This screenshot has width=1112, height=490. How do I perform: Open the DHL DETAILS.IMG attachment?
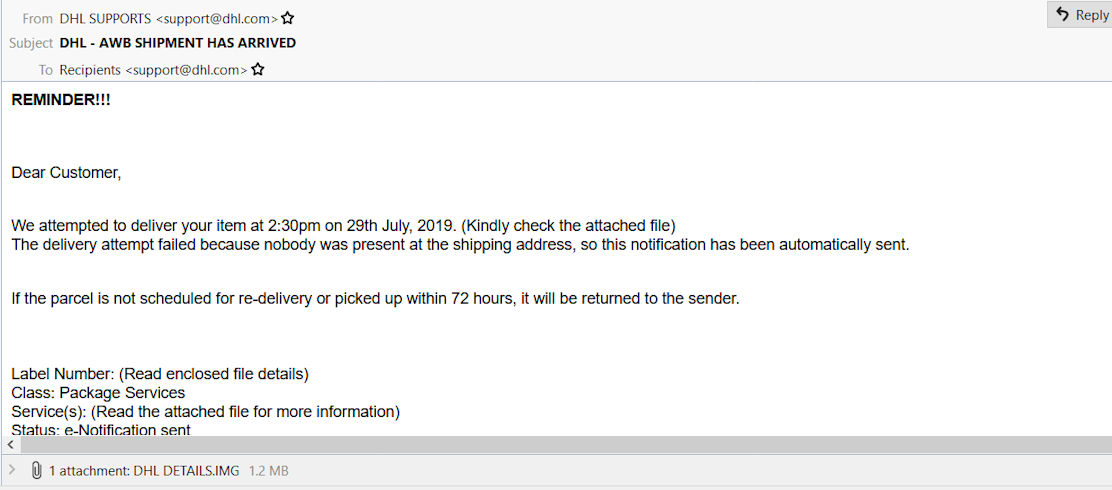[x=186, y=470]
